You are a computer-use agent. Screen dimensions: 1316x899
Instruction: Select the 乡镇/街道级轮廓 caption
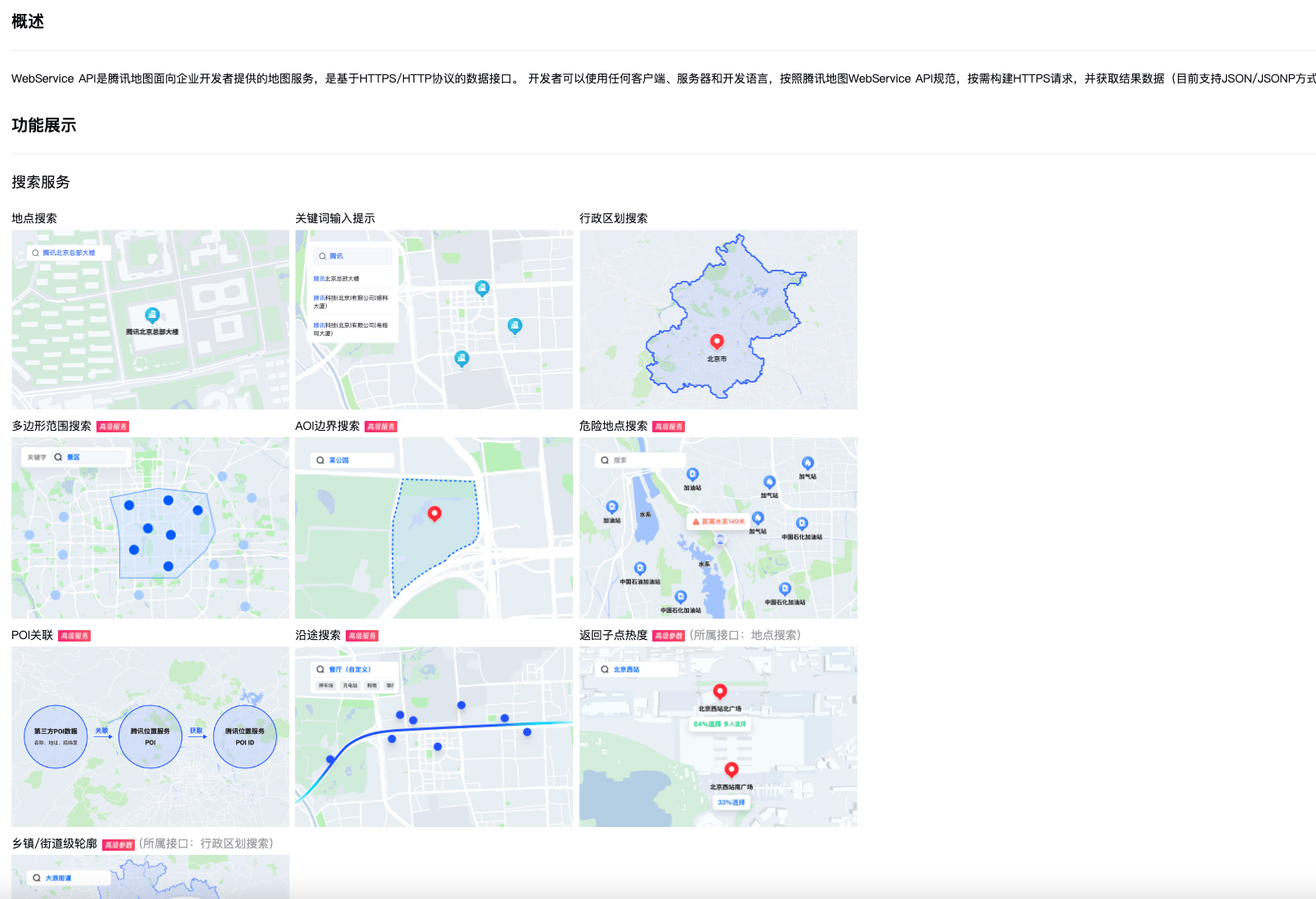tap(55, 843)
